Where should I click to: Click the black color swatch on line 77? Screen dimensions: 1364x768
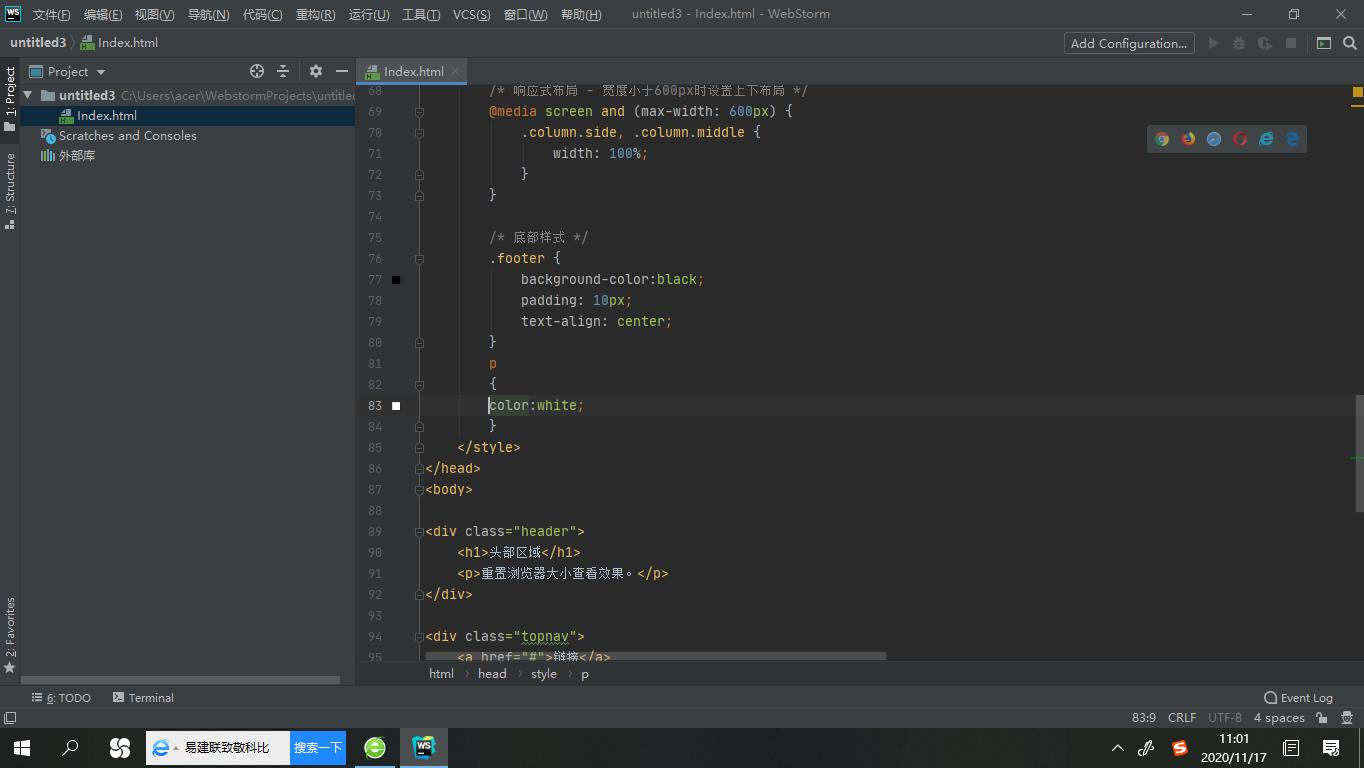(396, 280)
